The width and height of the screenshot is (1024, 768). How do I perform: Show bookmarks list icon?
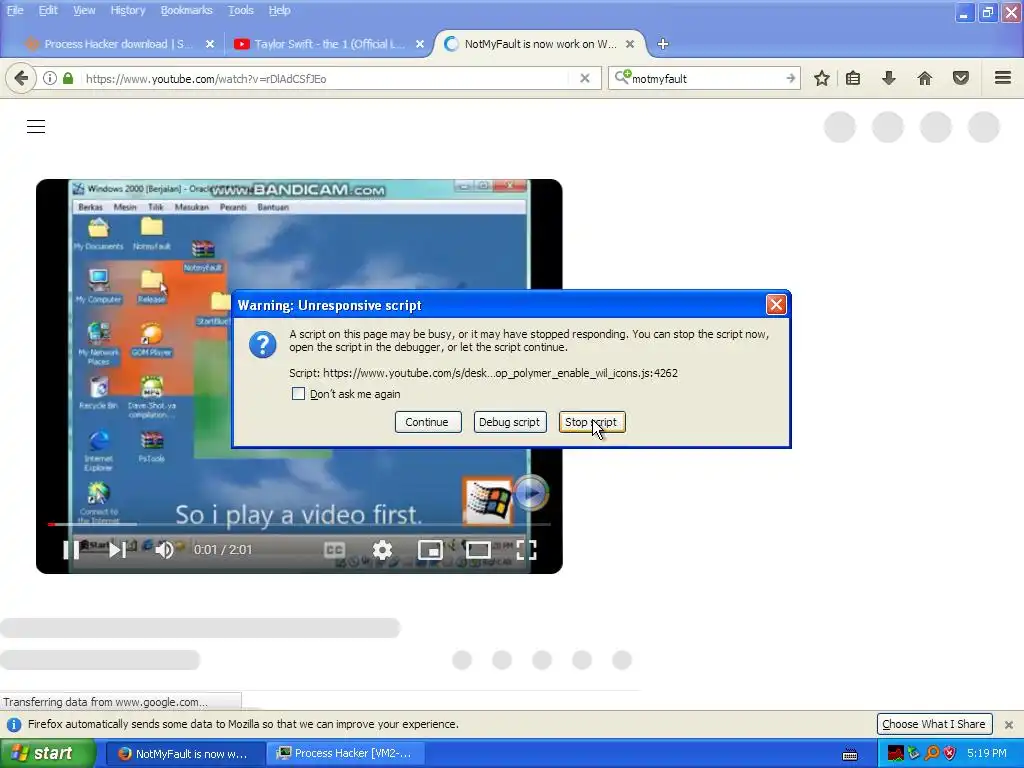(853, 78)
